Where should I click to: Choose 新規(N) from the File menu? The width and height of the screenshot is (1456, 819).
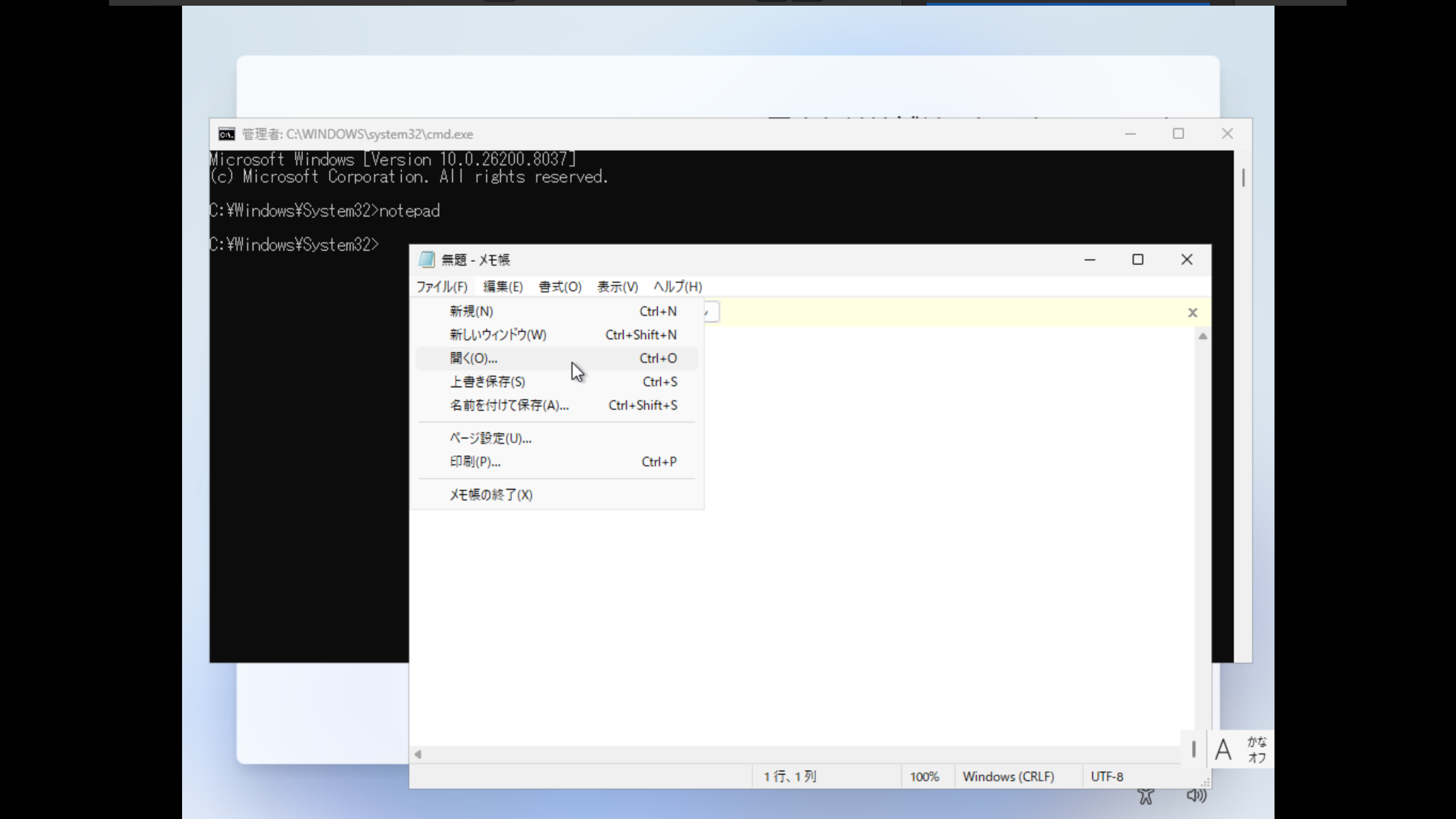(x=556, y=311)
